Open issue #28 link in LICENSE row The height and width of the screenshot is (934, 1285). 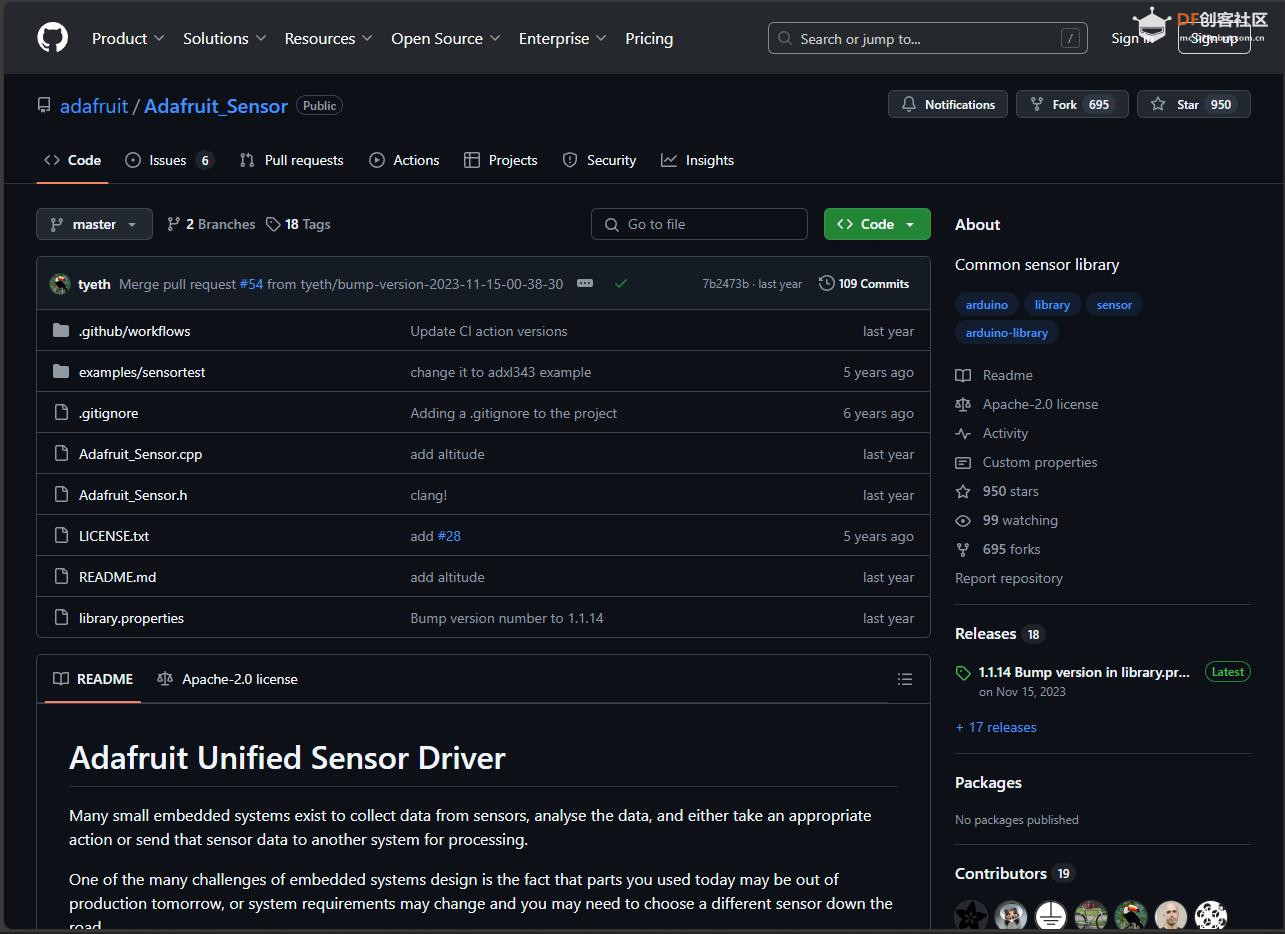449,536
